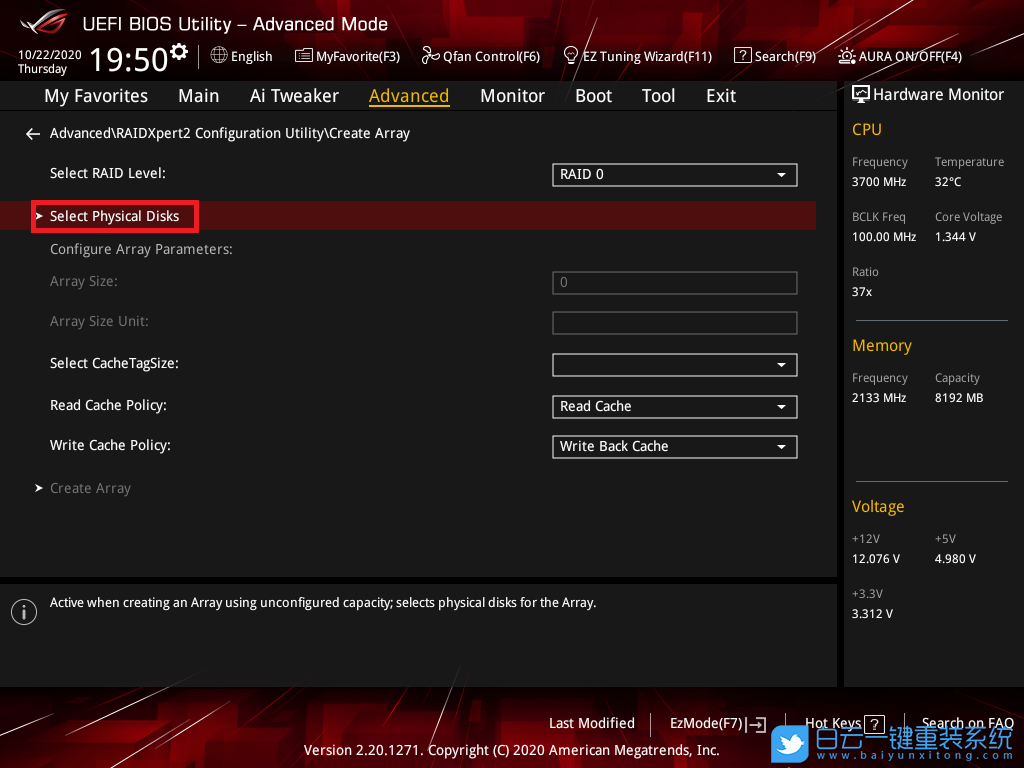
Task: Switch to the Ai Tweaker tab
Action: [294, 96]
